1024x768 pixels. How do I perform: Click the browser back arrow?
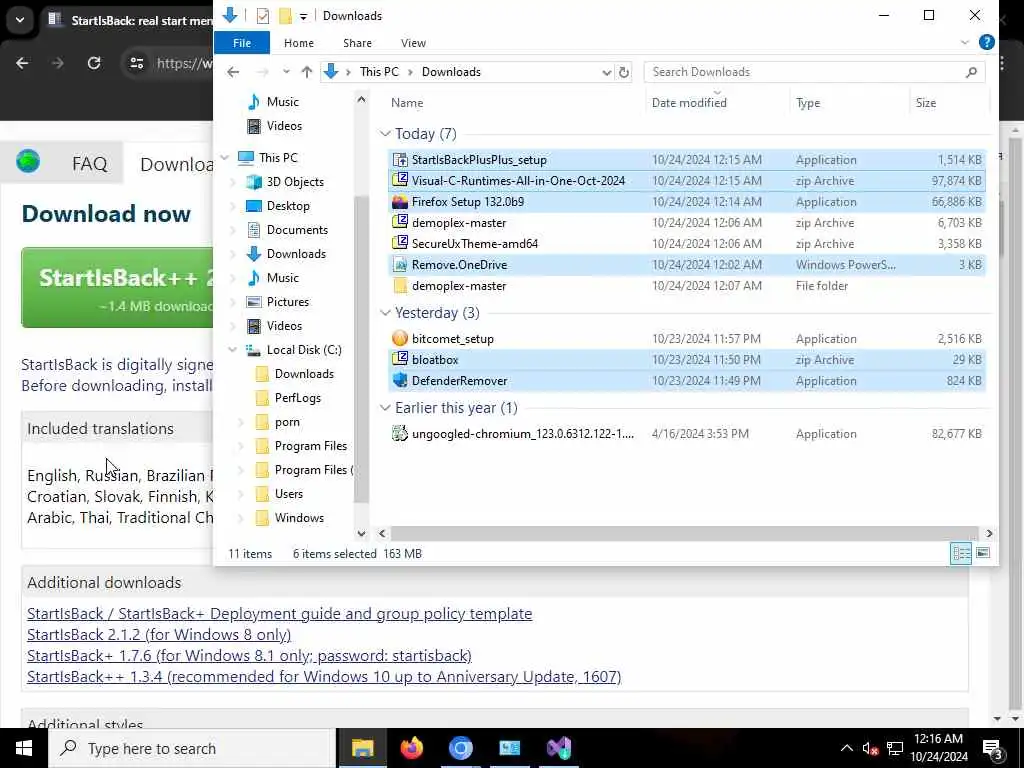(x=22, y=63)
